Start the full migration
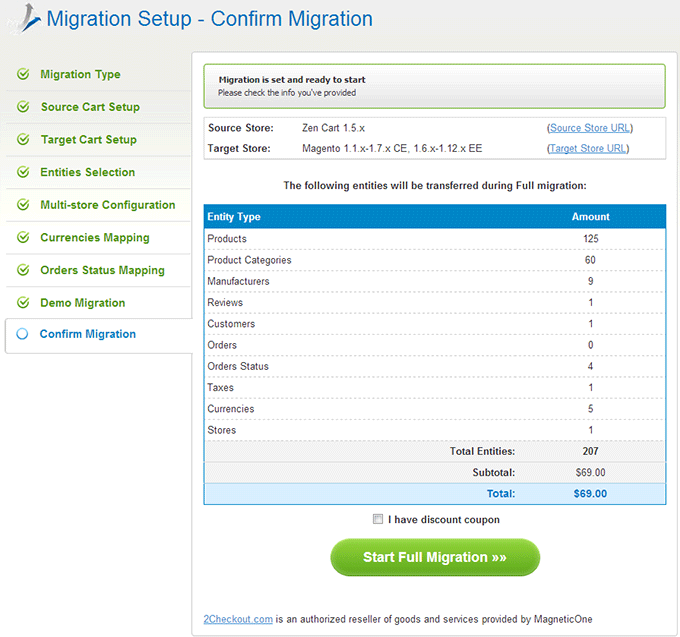 point(435,557)
